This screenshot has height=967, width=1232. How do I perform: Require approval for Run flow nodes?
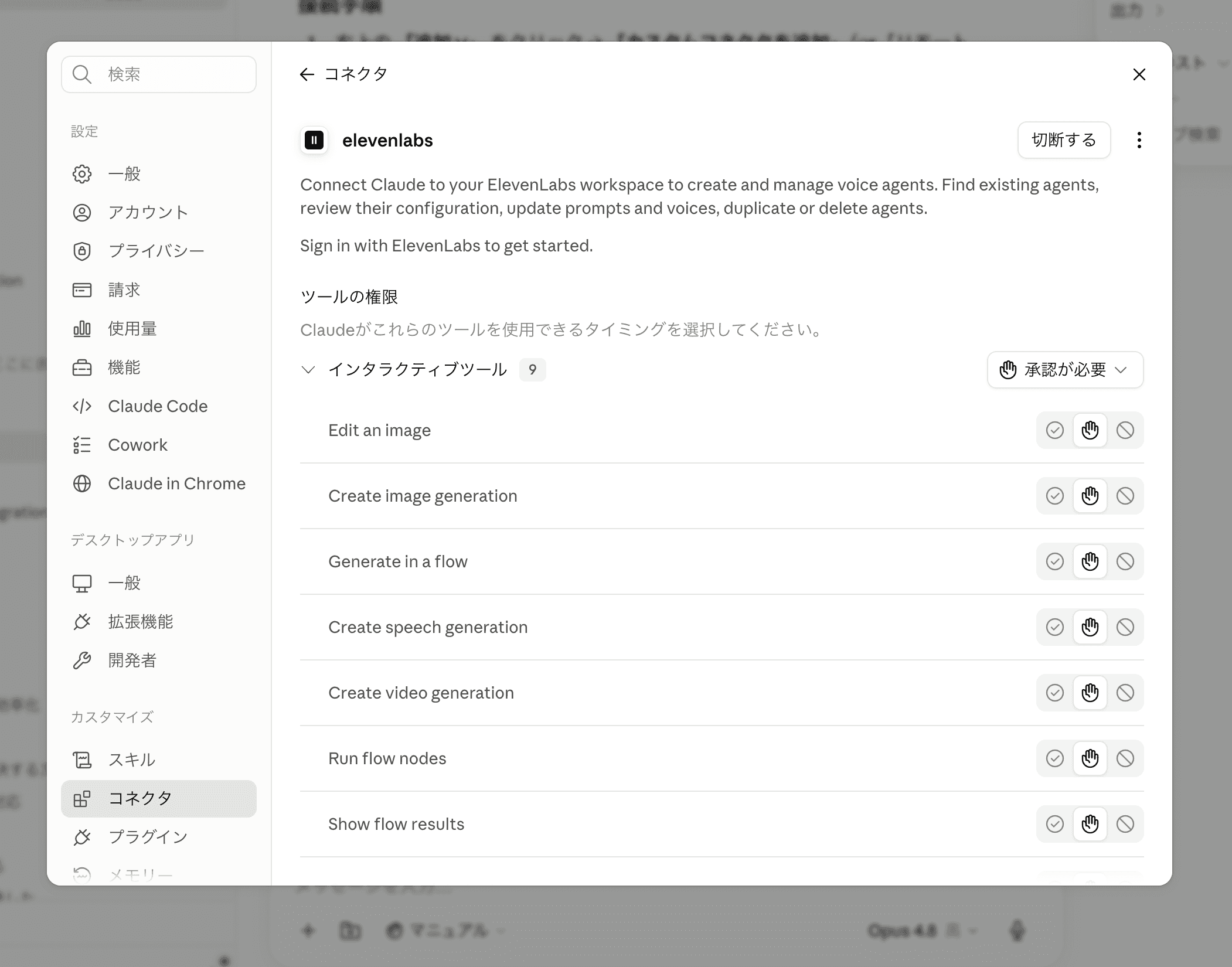click(1090, 759)
